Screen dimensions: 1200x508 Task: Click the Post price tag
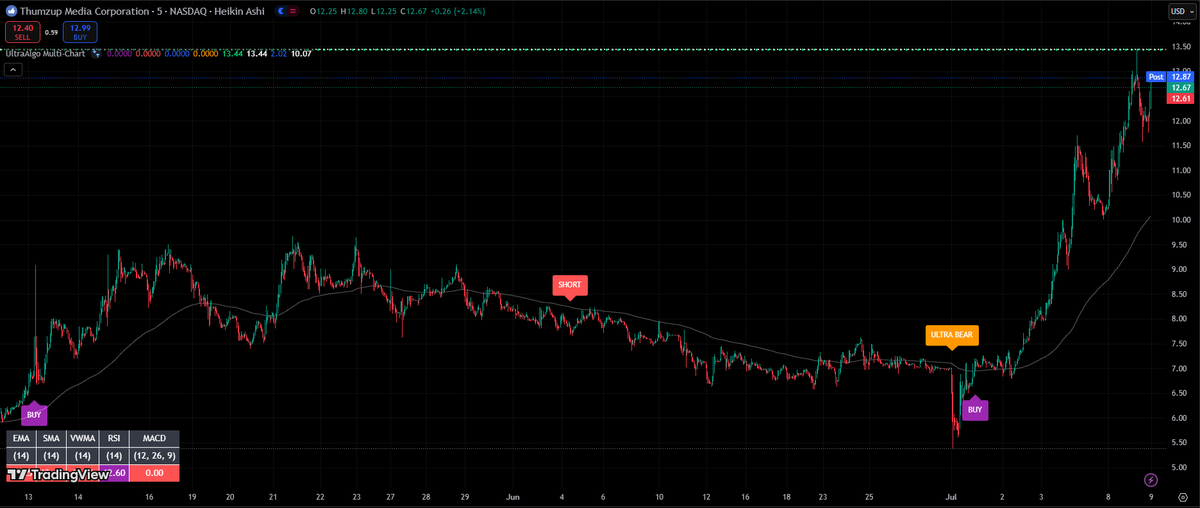click(1156, 77)
